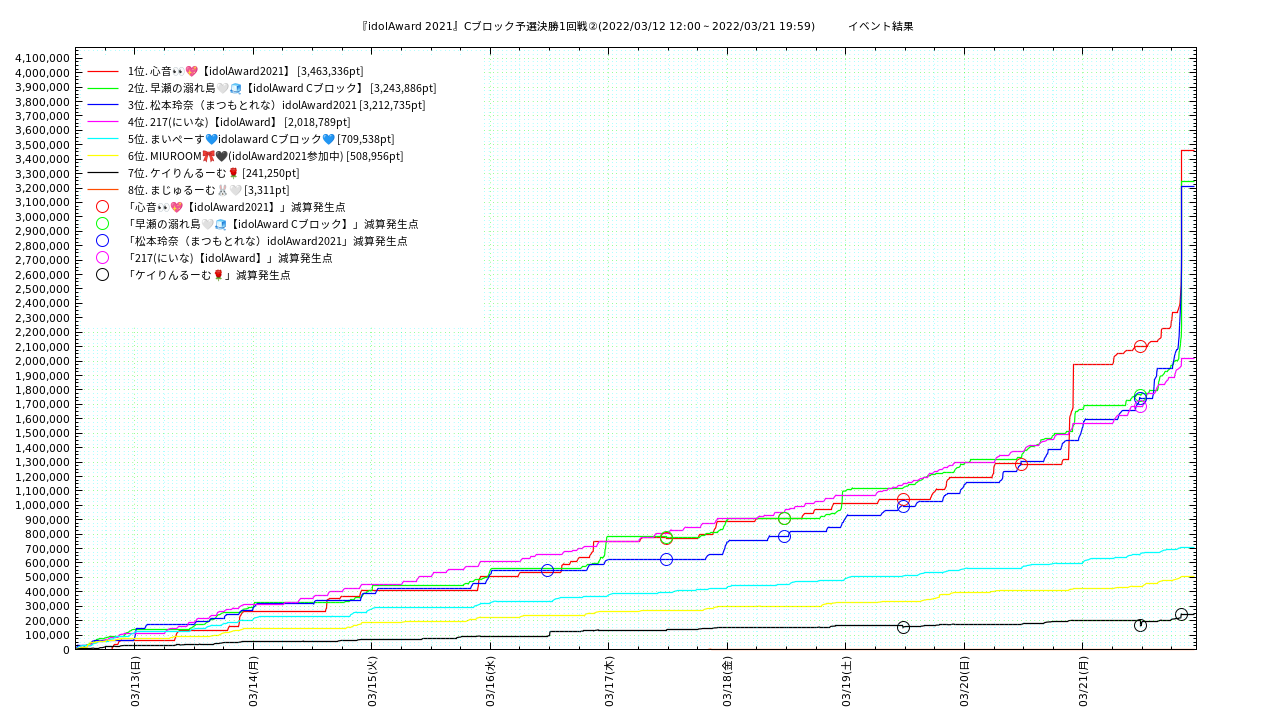Select the yellow line swatch beside 6位 MIUROOM
1280x720 pixels.
pyautogui.click(x=102, y=156)
